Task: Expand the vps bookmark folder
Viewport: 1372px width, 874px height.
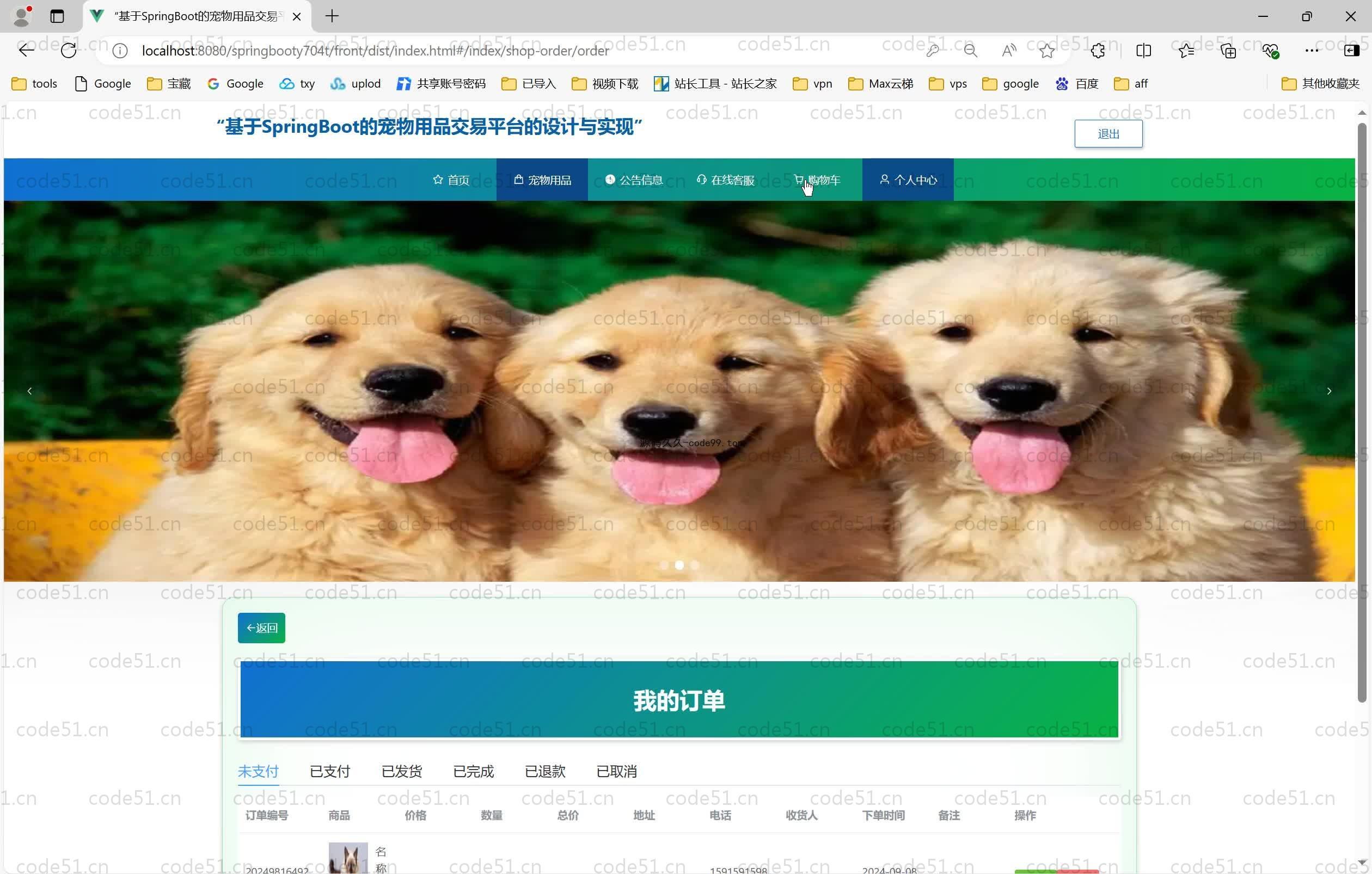Action: click(948, 84)
